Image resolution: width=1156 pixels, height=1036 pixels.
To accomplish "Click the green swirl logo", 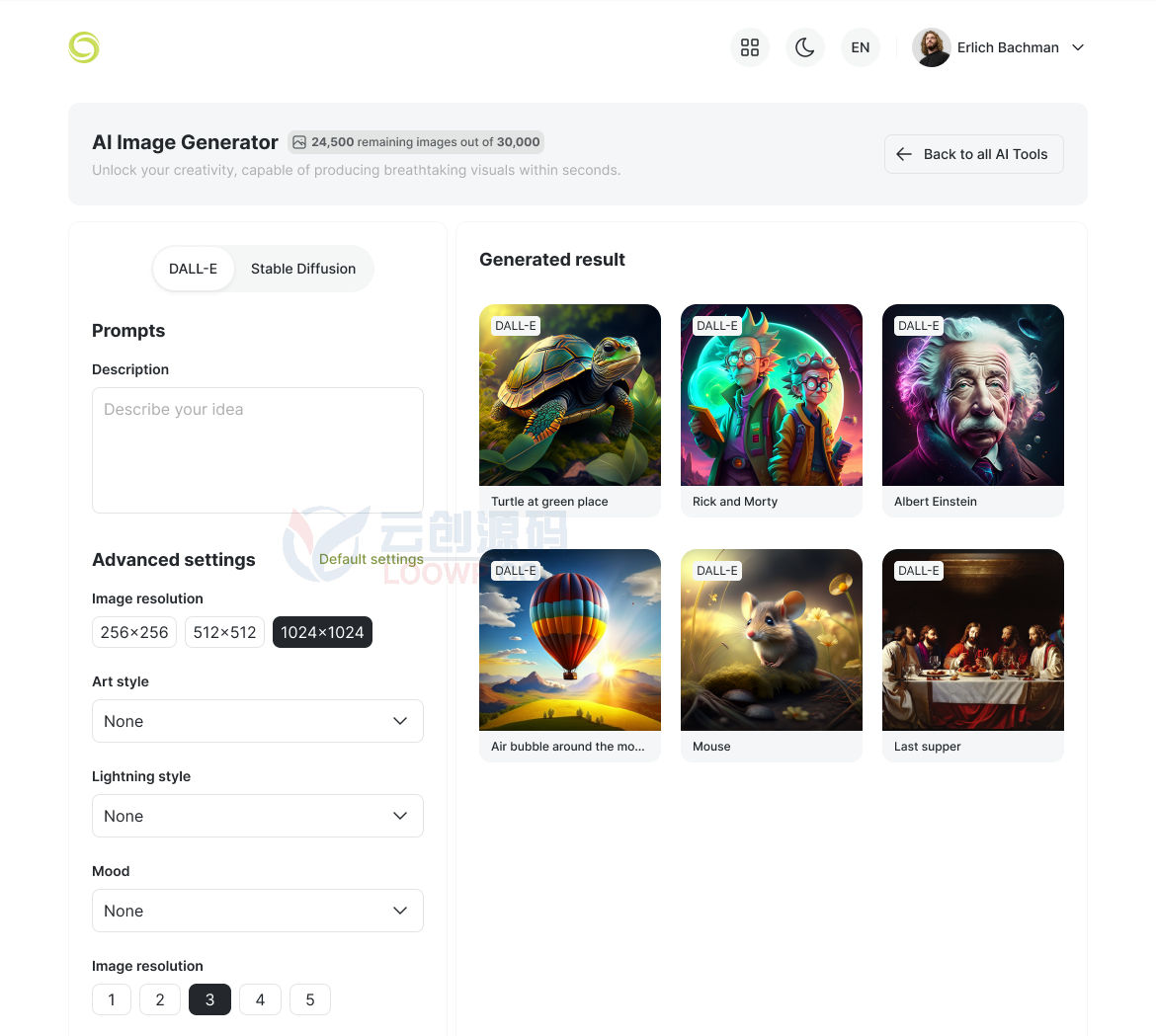I will [x=84, y=47].
